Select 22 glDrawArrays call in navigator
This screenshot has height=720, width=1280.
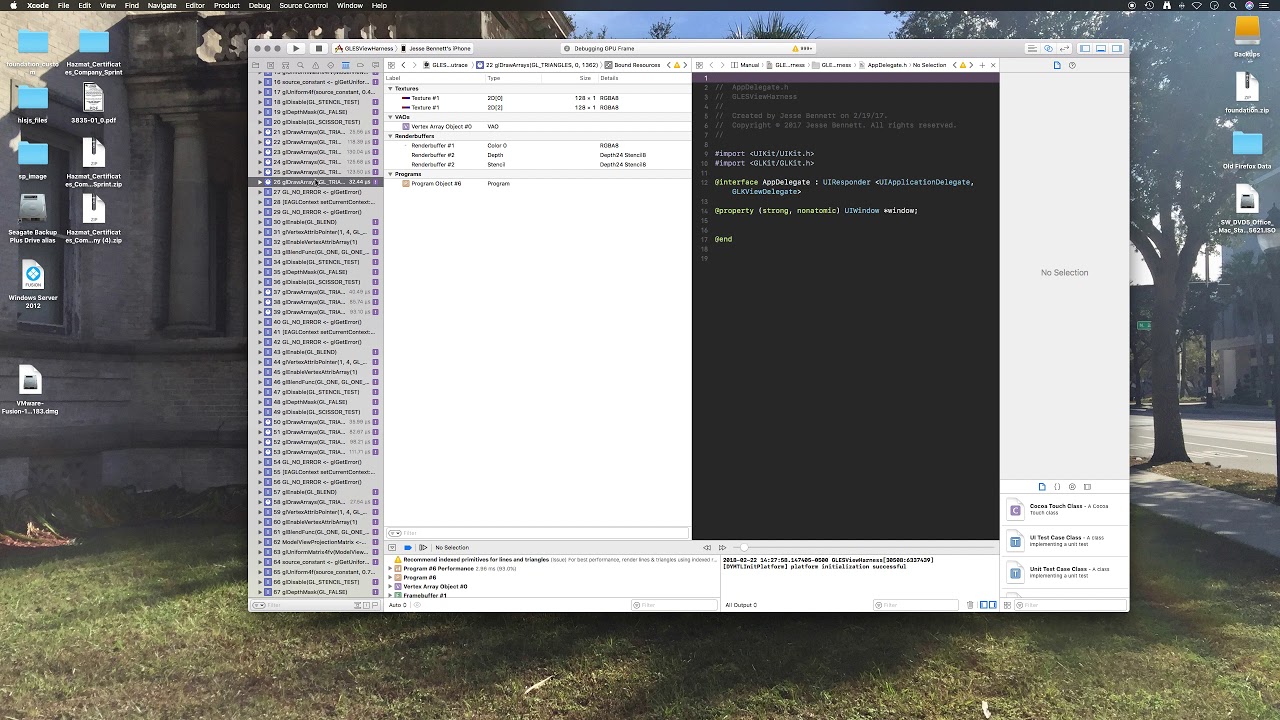coord(314,142)
